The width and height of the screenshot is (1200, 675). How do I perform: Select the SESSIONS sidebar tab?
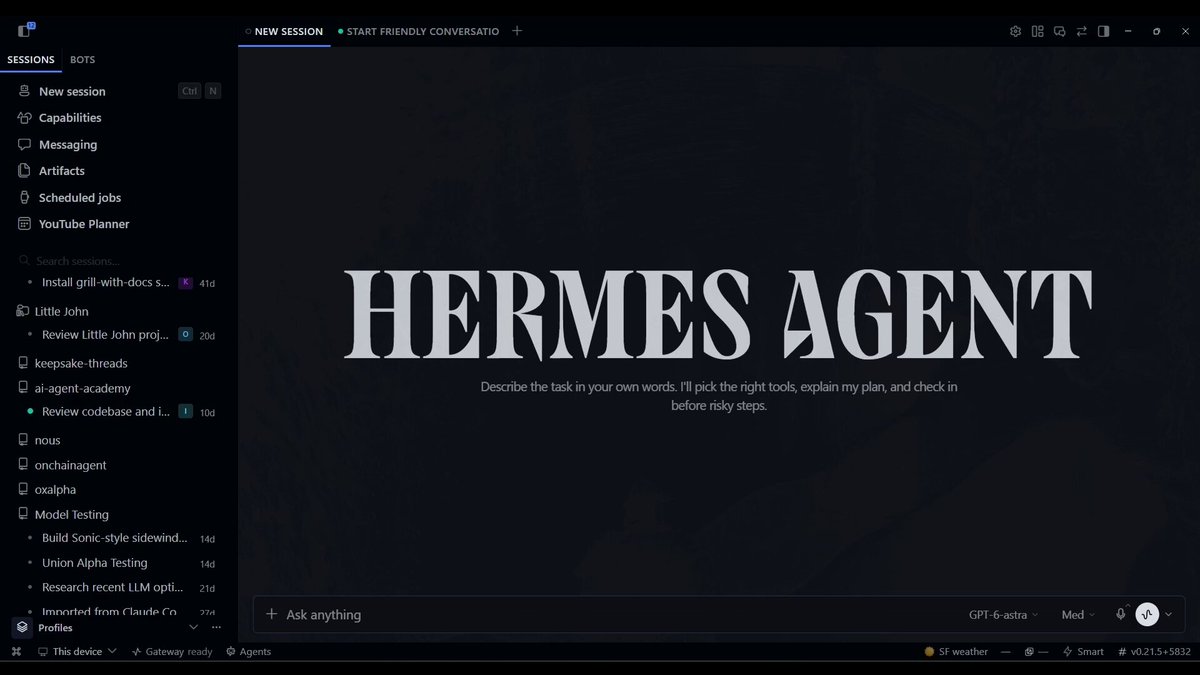[x=31, y=60]
